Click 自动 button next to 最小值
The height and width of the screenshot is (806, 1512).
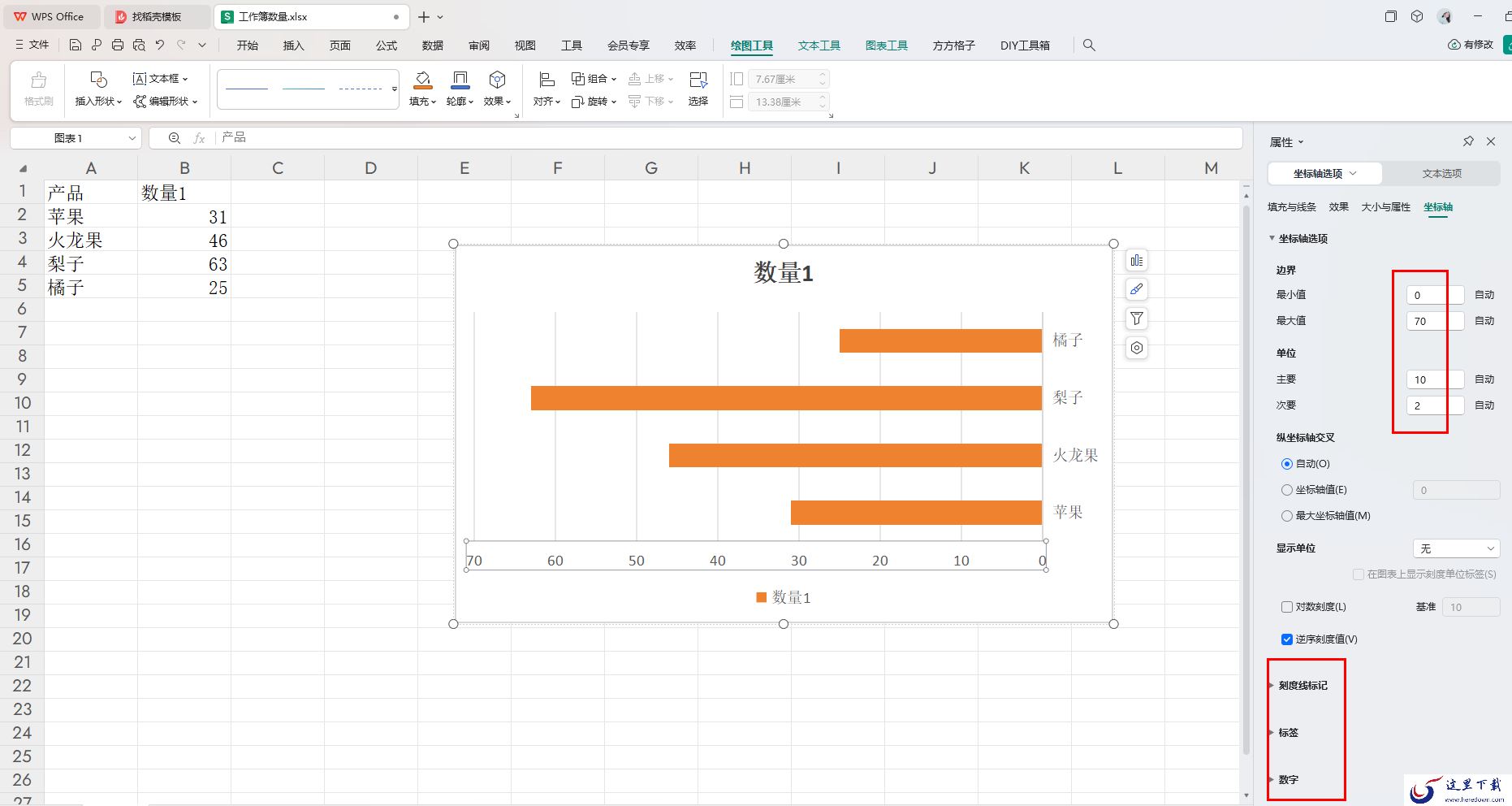1484,295
